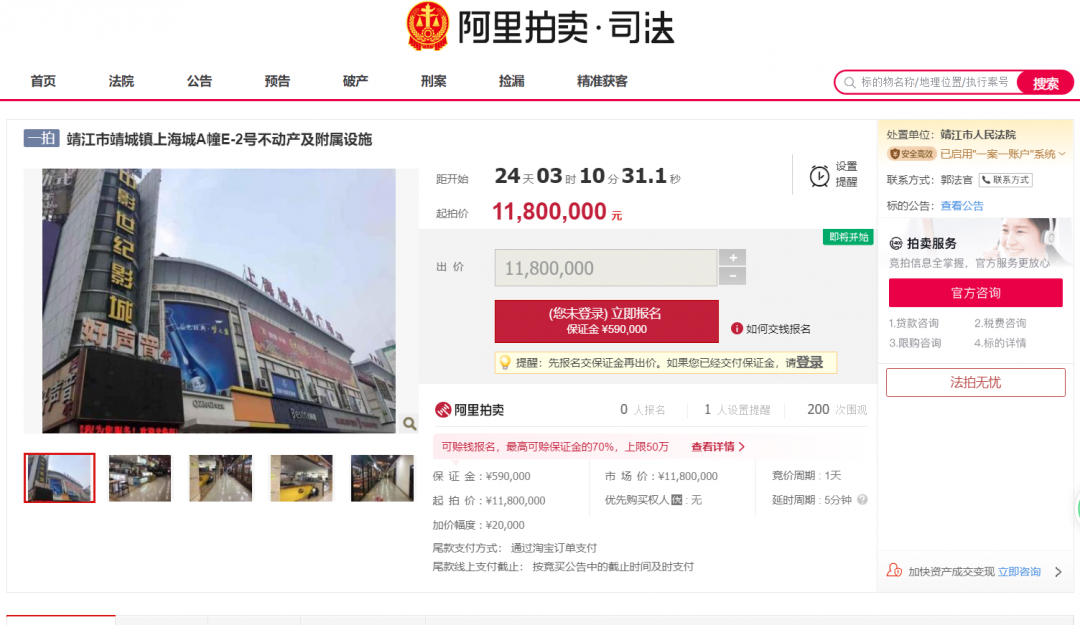Select the third photo thumbnail
The height and width of the screenshot is (625, 1080).
[220, 478]
